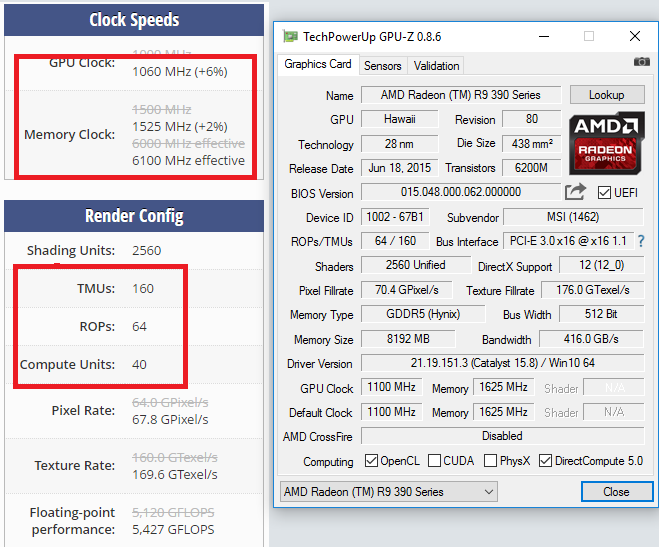
Task: Click the Technology field 28 nm
Action: coord(400,144)
